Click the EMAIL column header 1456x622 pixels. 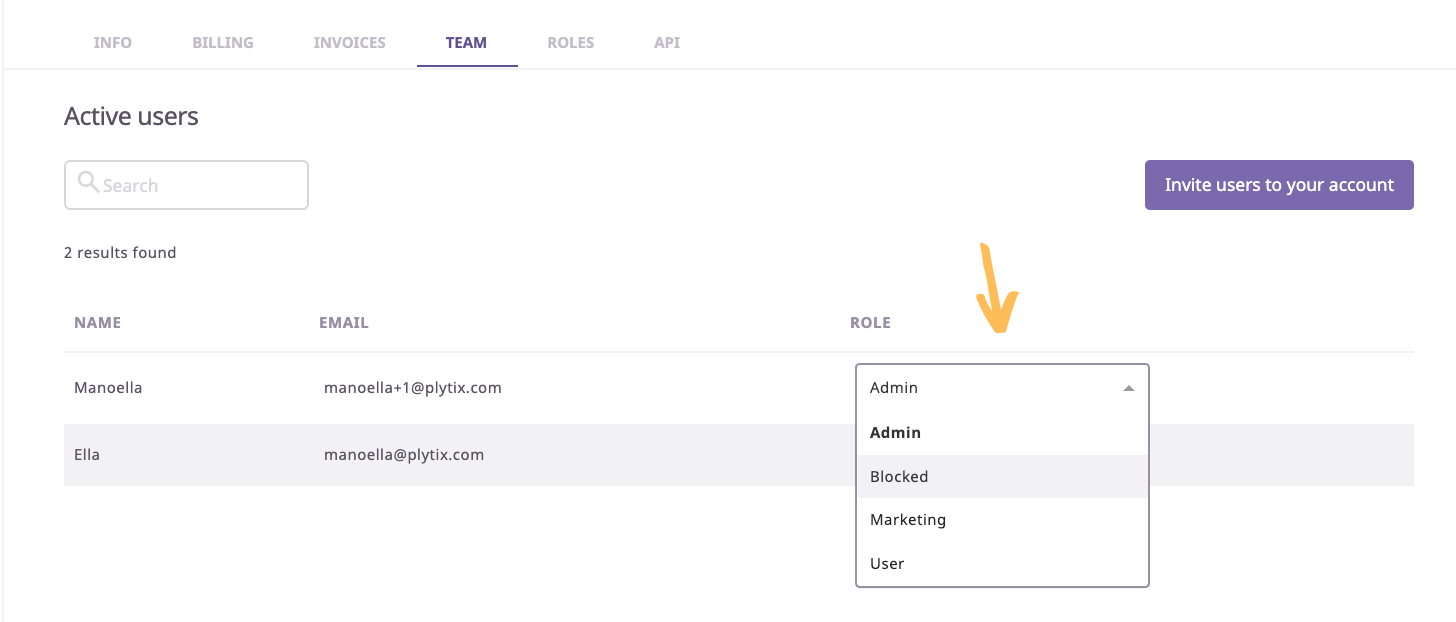pos(344,323)
